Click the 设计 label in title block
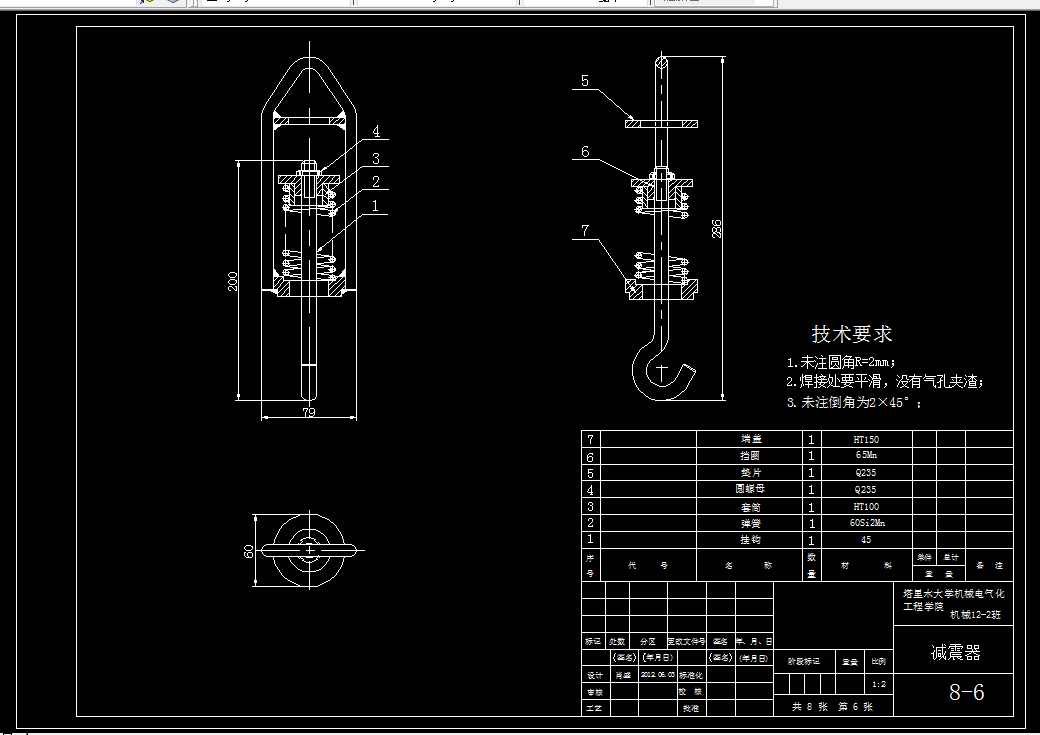The height and width of the screenshot is (735, 1040). tap(594, 675)
